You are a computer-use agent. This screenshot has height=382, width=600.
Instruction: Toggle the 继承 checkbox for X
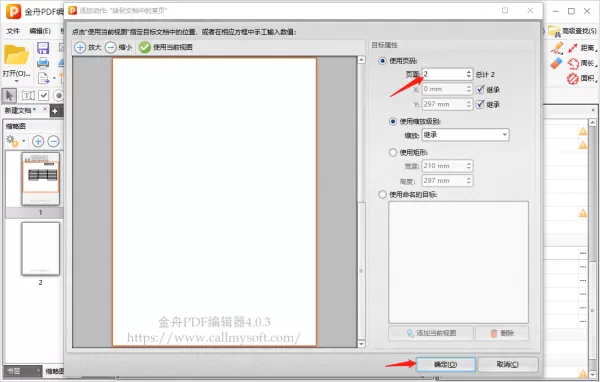coord(480,89)
